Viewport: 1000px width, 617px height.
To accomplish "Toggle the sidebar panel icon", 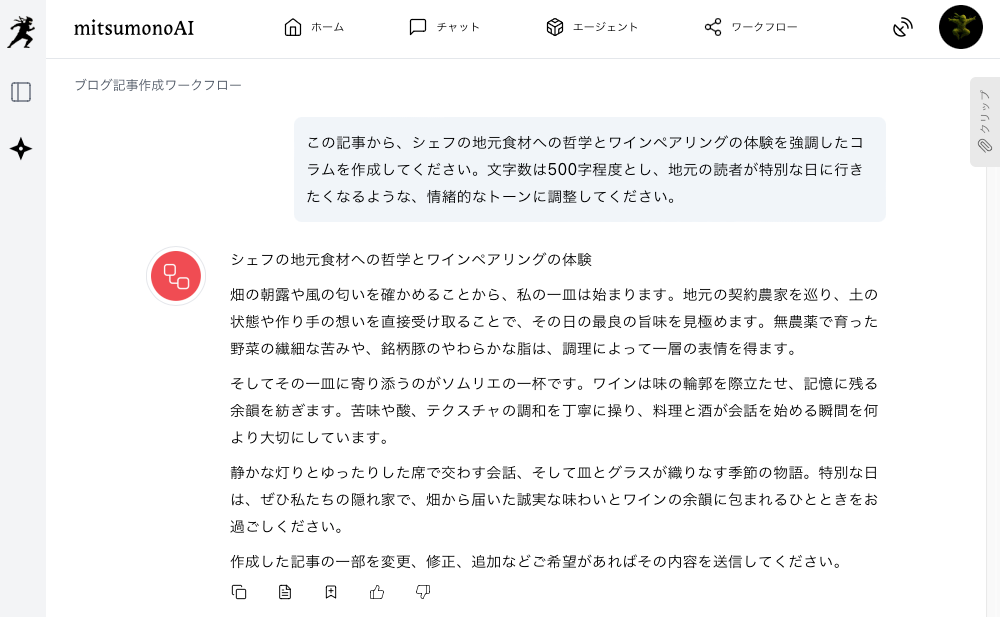I will coord(21,92).
